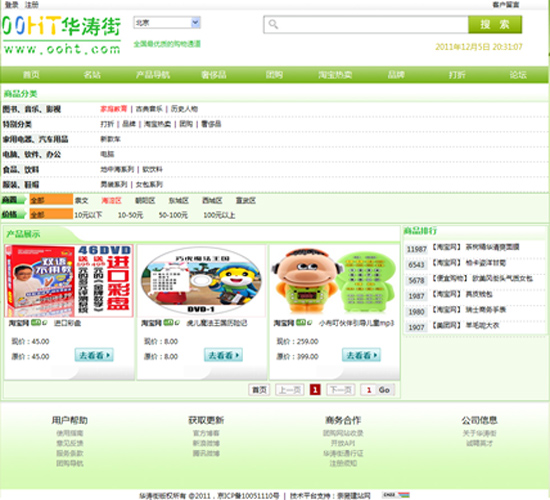
Task: Go to the next page 下一页
Action: click(341, 390)
